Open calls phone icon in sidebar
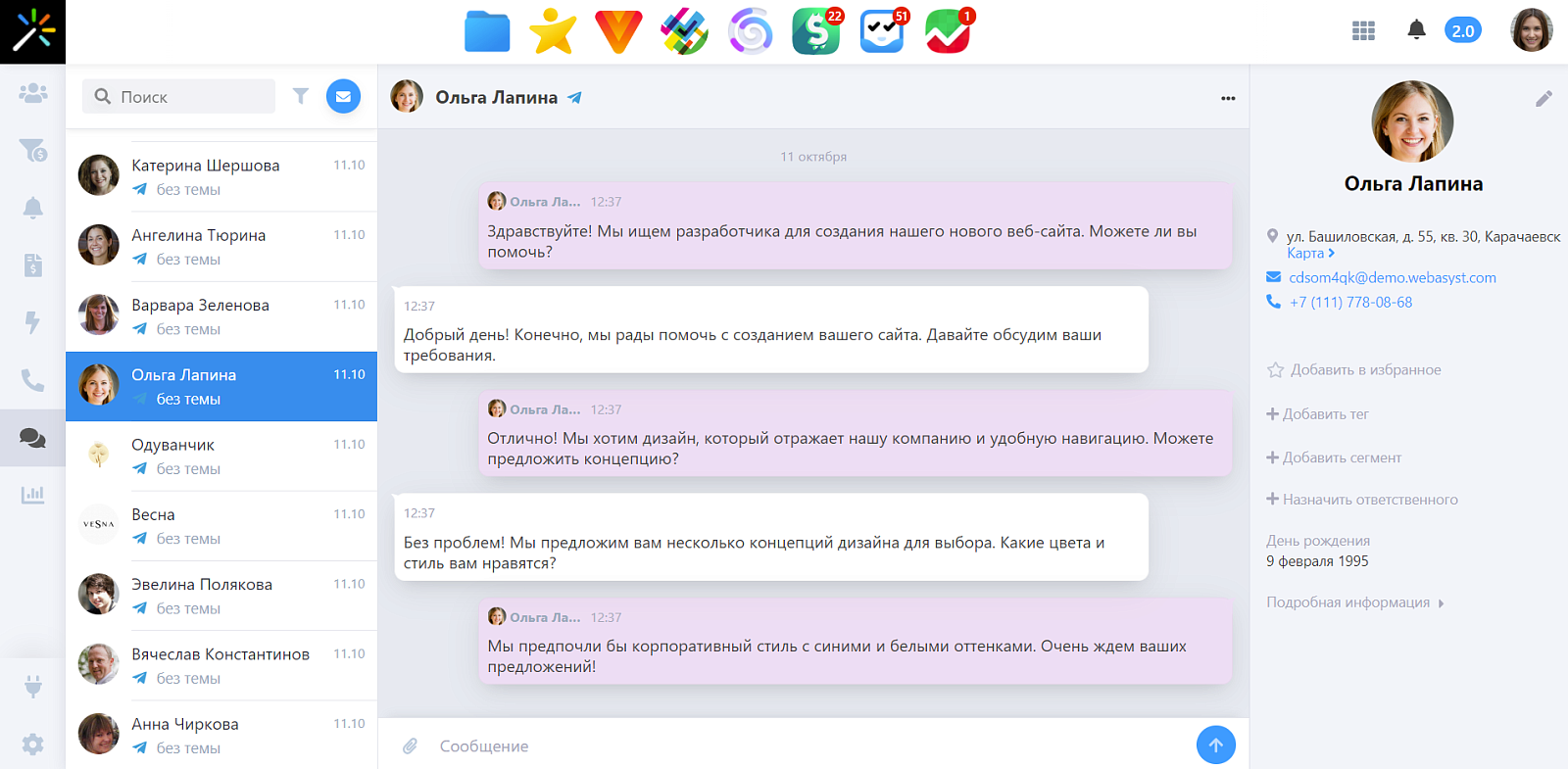The height and width of the screenshot is (769, 1568). (x=32, y=380)
